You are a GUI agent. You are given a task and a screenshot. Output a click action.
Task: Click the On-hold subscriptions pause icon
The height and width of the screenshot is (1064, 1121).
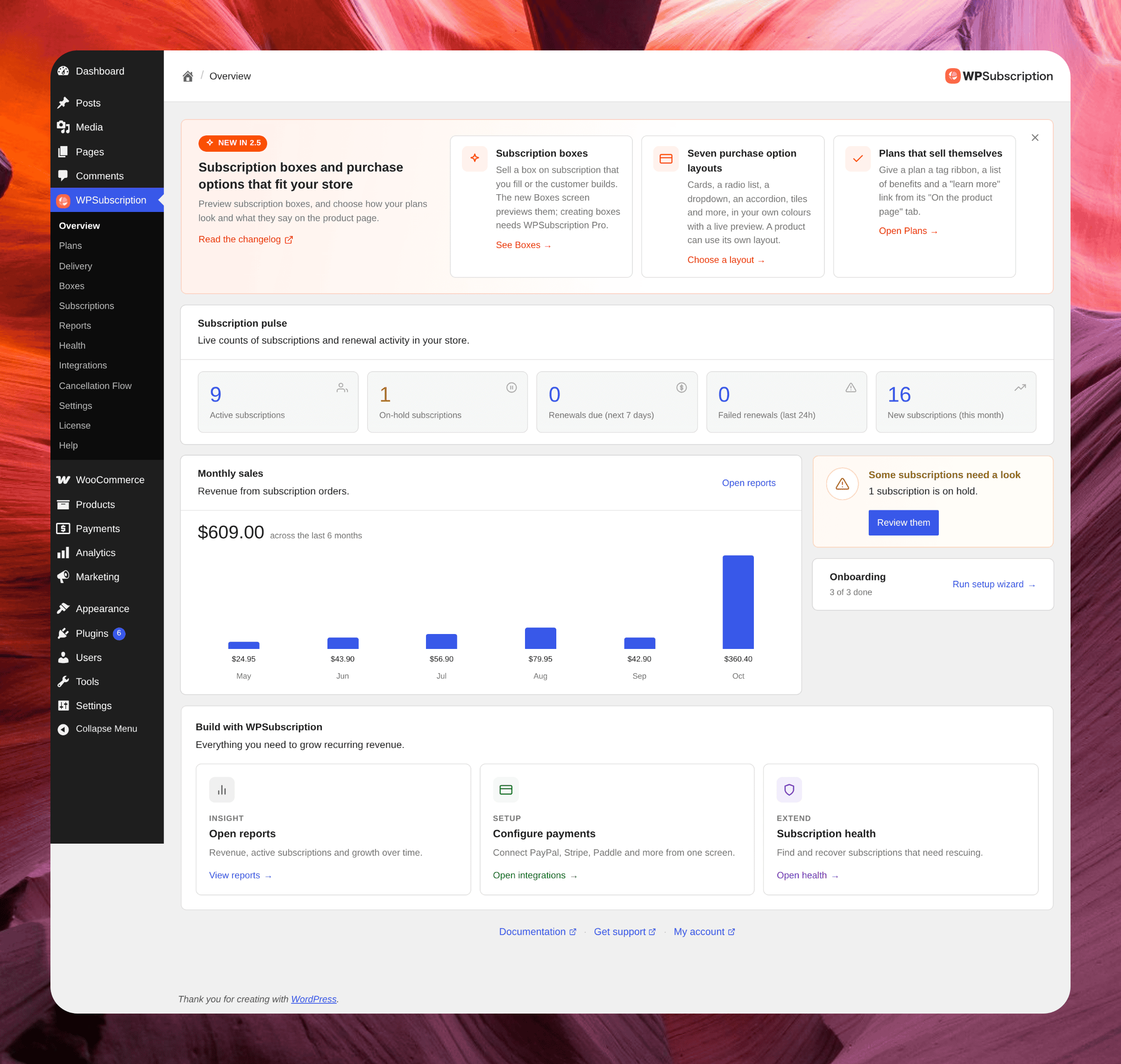click(x=512, y=388)
